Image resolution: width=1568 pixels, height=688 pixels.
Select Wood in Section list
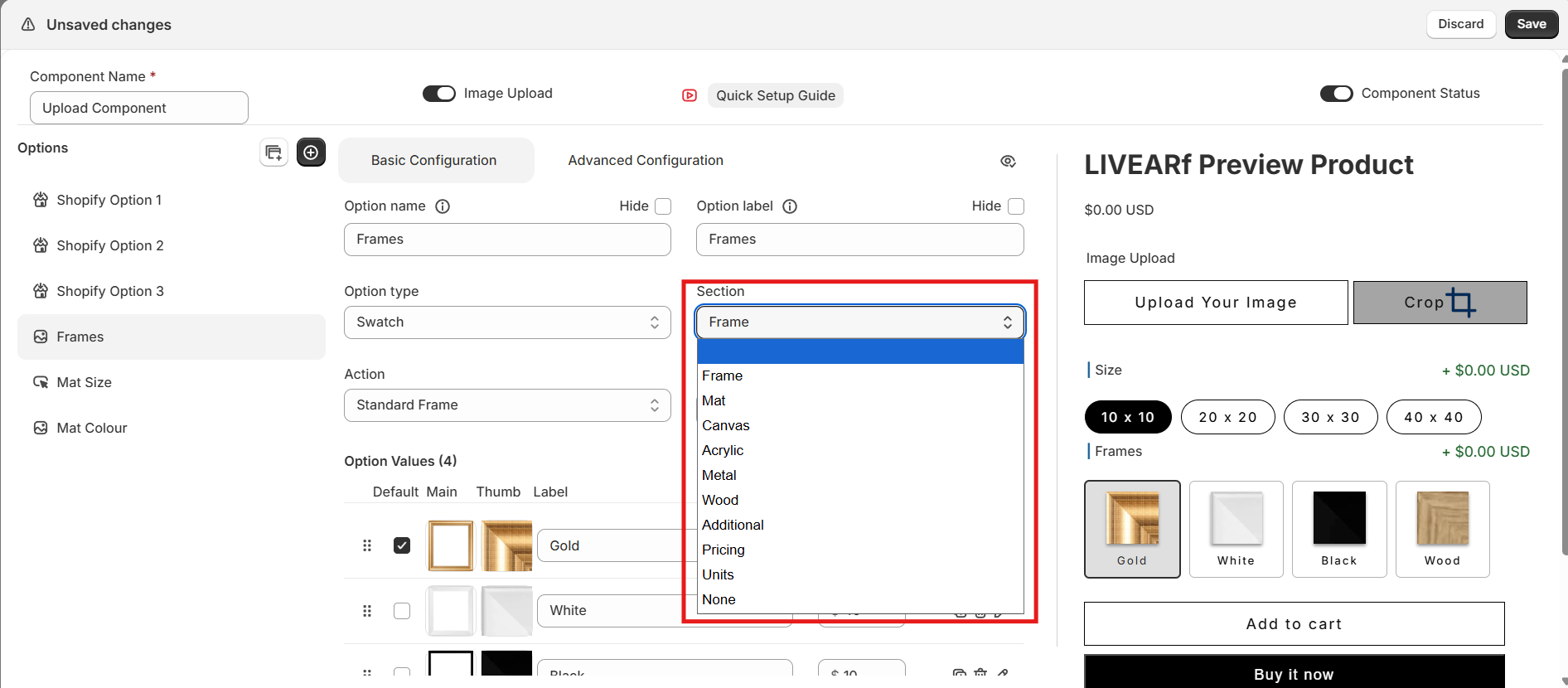[x=860, y=501]
